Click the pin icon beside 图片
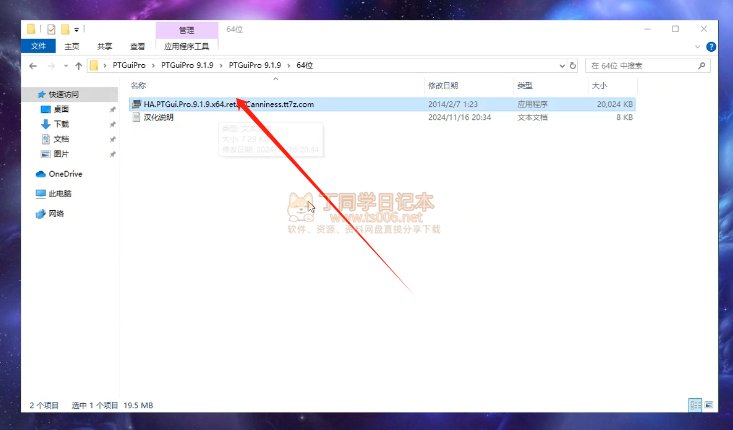Viewport: 733px width, 430px height. coord(112,154)
